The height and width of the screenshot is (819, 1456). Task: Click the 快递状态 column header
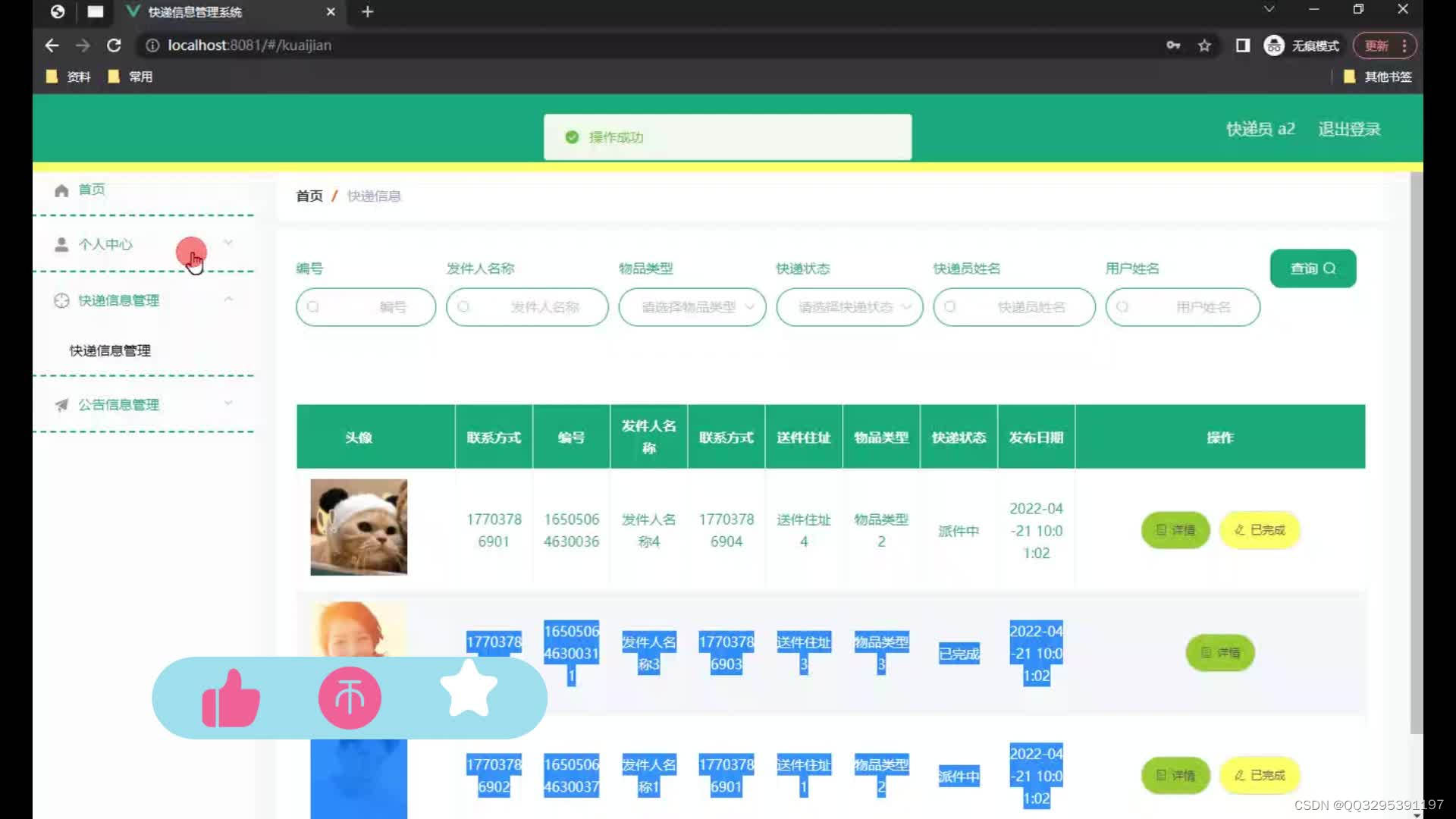(959, 438)
